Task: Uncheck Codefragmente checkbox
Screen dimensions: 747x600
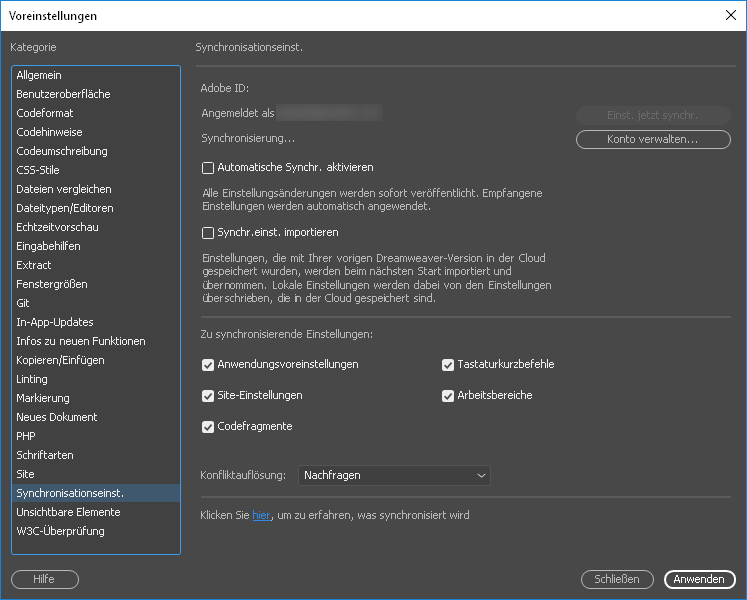Action: tap(208, 427)
